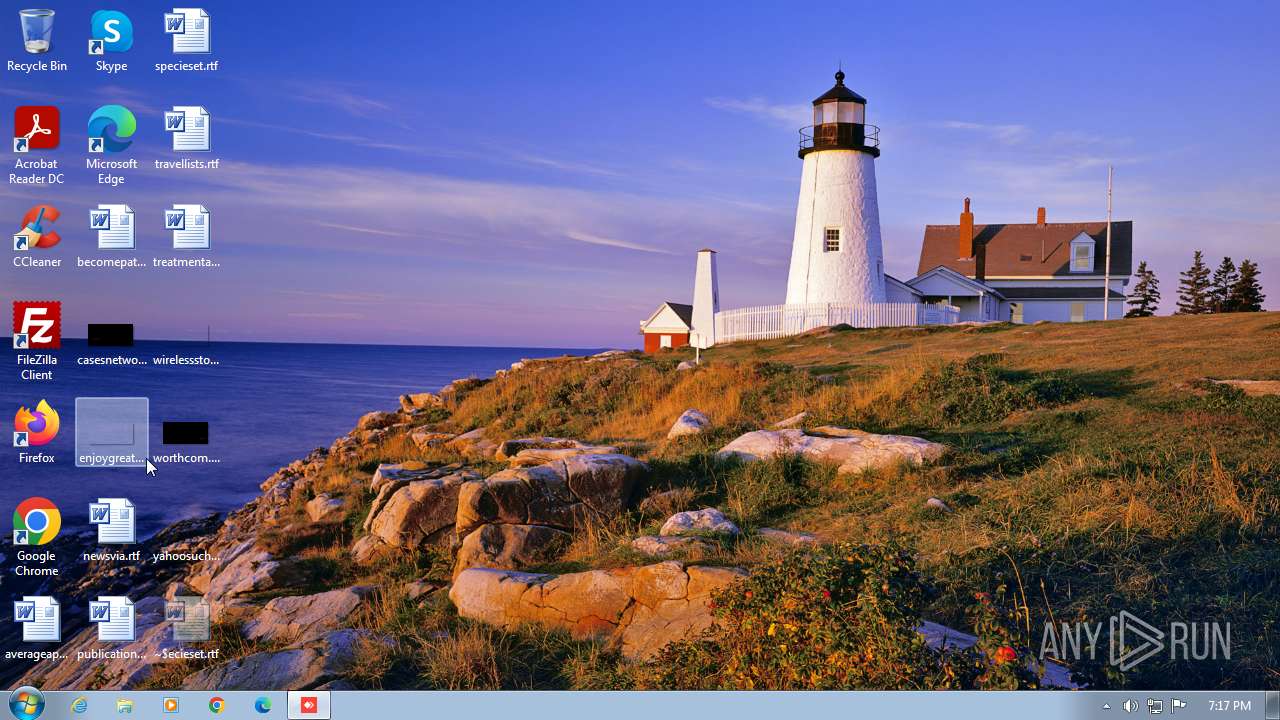
Task: Open Edge from the taskbar
Action: coord(263,705)
